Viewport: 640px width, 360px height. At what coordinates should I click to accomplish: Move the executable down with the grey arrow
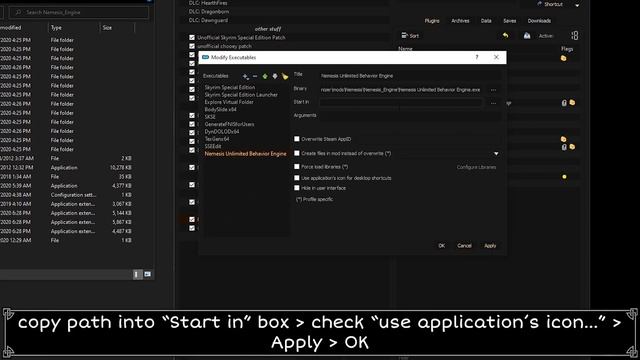pos(275,76)
